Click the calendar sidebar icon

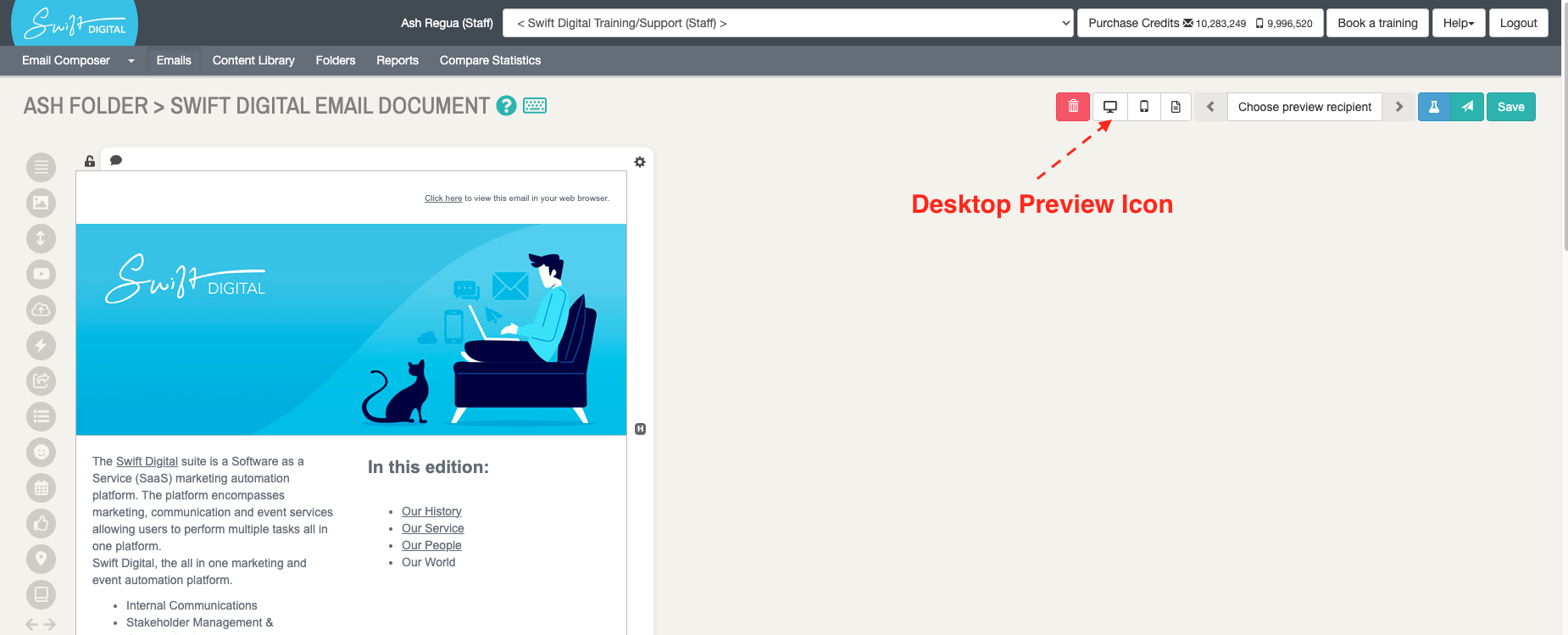(41, 487)
